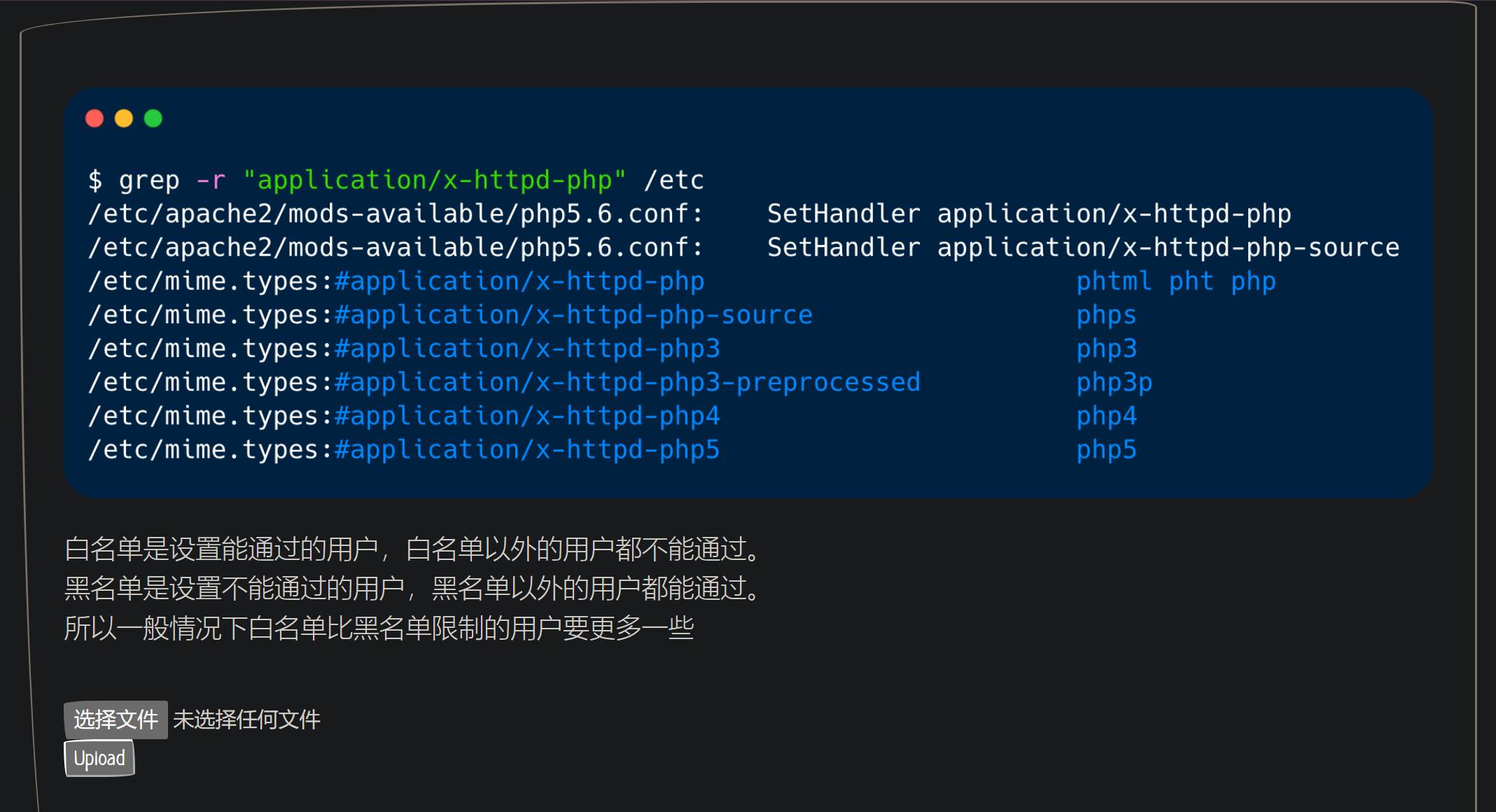Viewport: 1496px width, 812px height.
Task: Click the green dot in the terminal header
Action: tap(153, 118)
